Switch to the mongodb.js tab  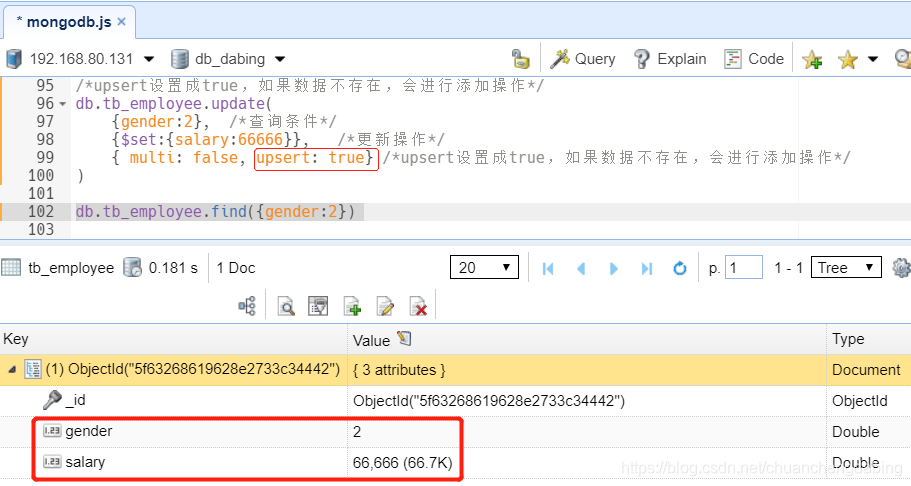point(69,22)
